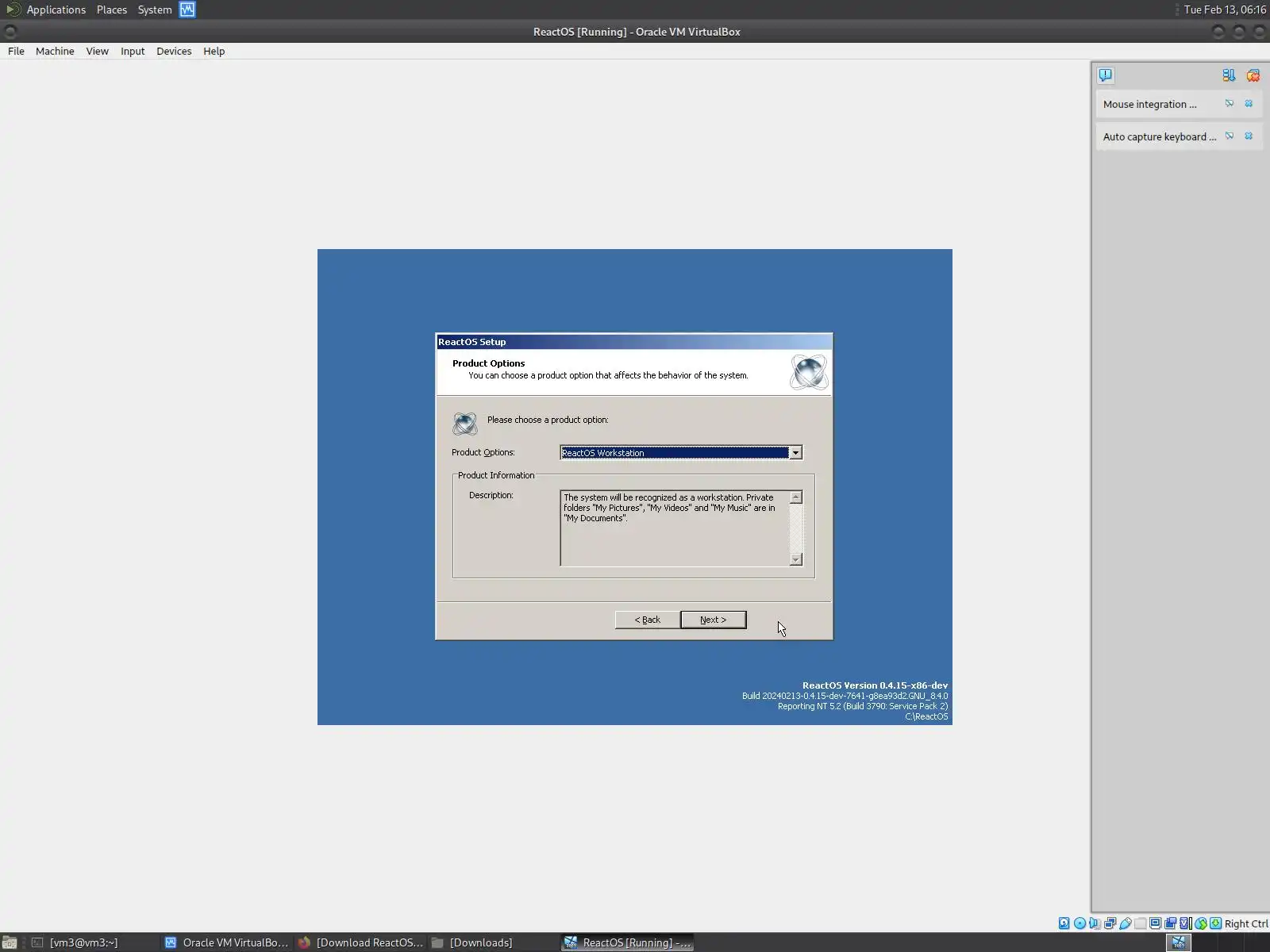Viewport: 1270px width, 952px height.
Task: Click the CPU virtualization indicator icon
Action: 1185,923
